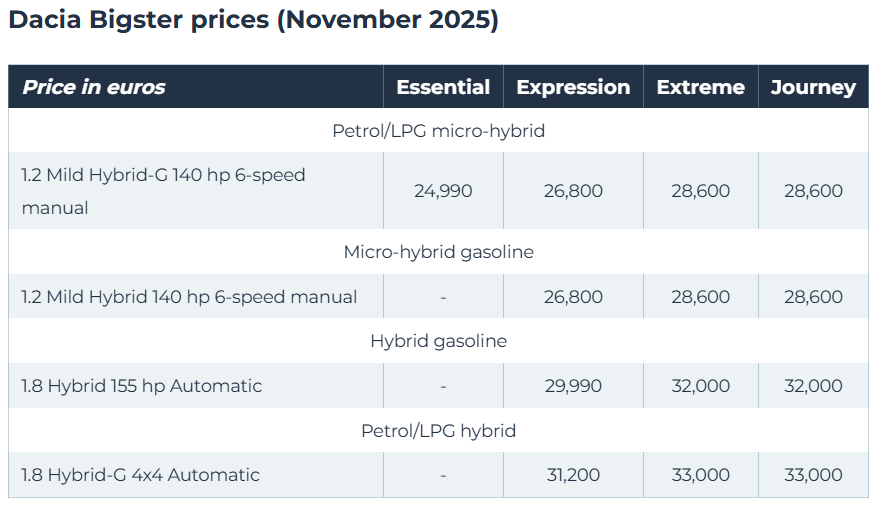Select the Extreme column header
This screenshot has height=510, width=874.
point(700,87)
